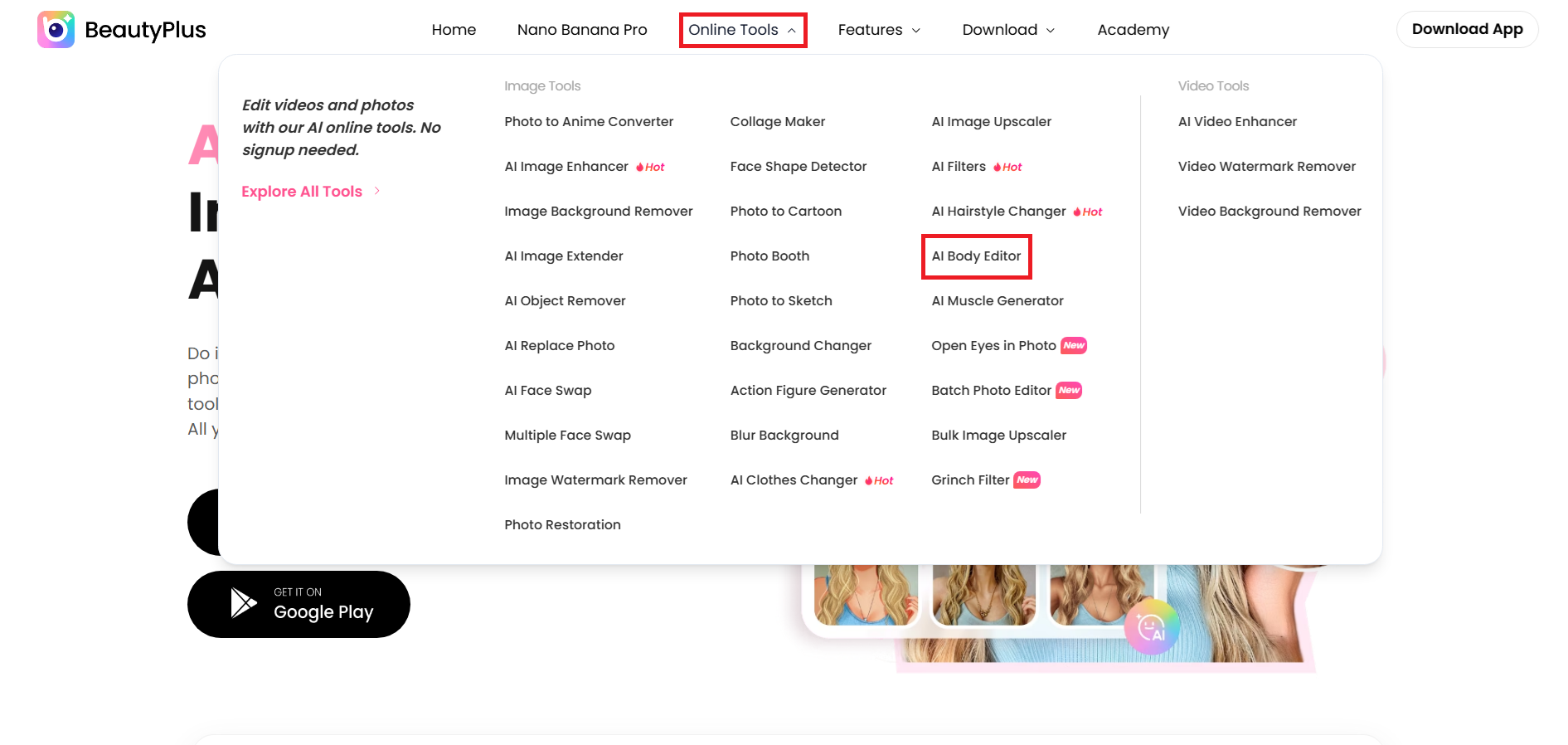The image size is (1568, 745).
Task: Open Video Background Remover
Action: pos(1269,212)
